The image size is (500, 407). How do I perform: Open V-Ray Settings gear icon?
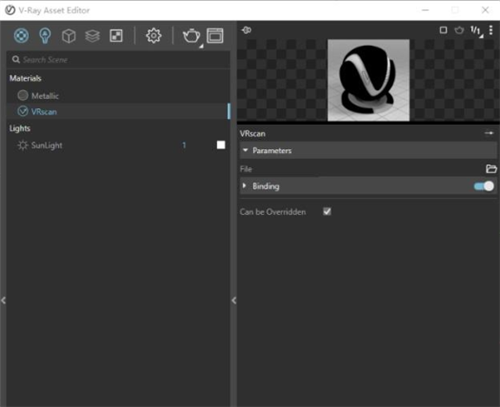[x=153, y=36]
